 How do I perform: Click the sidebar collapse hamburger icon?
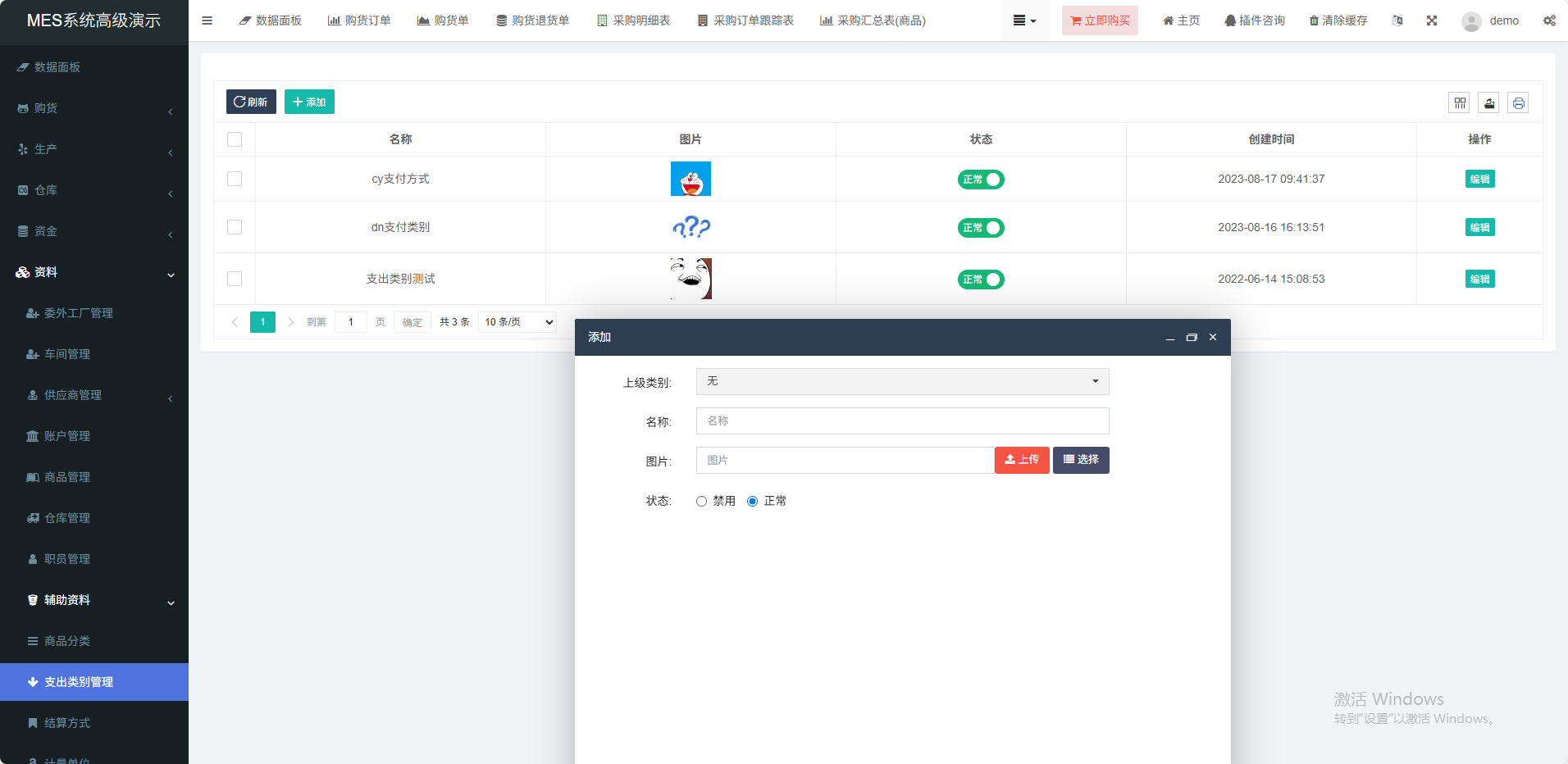[207, 20]
